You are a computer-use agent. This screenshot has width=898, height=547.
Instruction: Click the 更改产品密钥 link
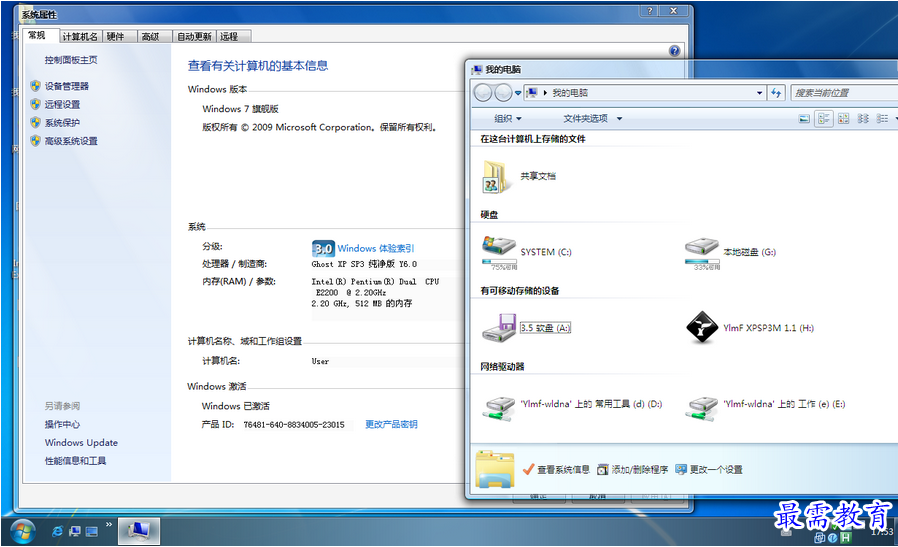point(391,424)
